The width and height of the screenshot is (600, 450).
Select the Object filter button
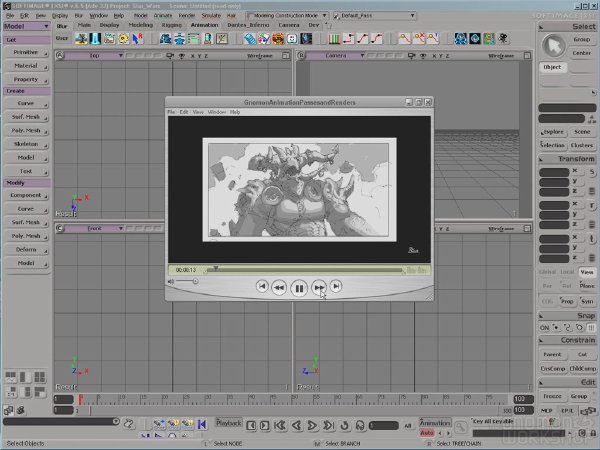[552, 67]
